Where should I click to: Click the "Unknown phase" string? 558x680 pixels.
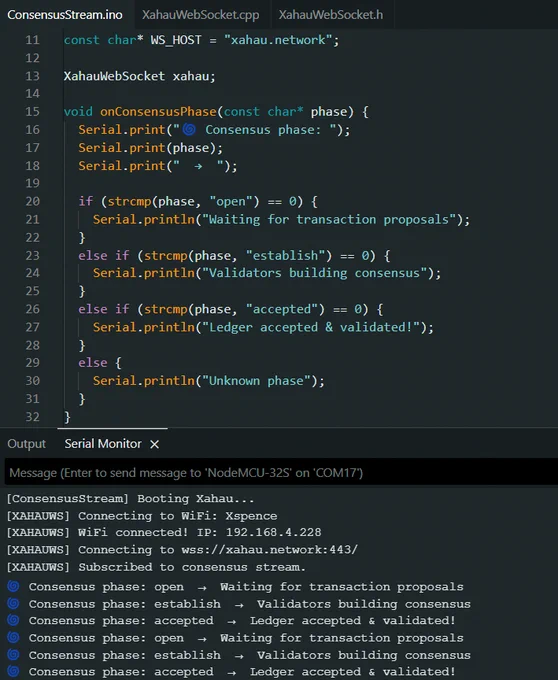click(x=256, y=381)
